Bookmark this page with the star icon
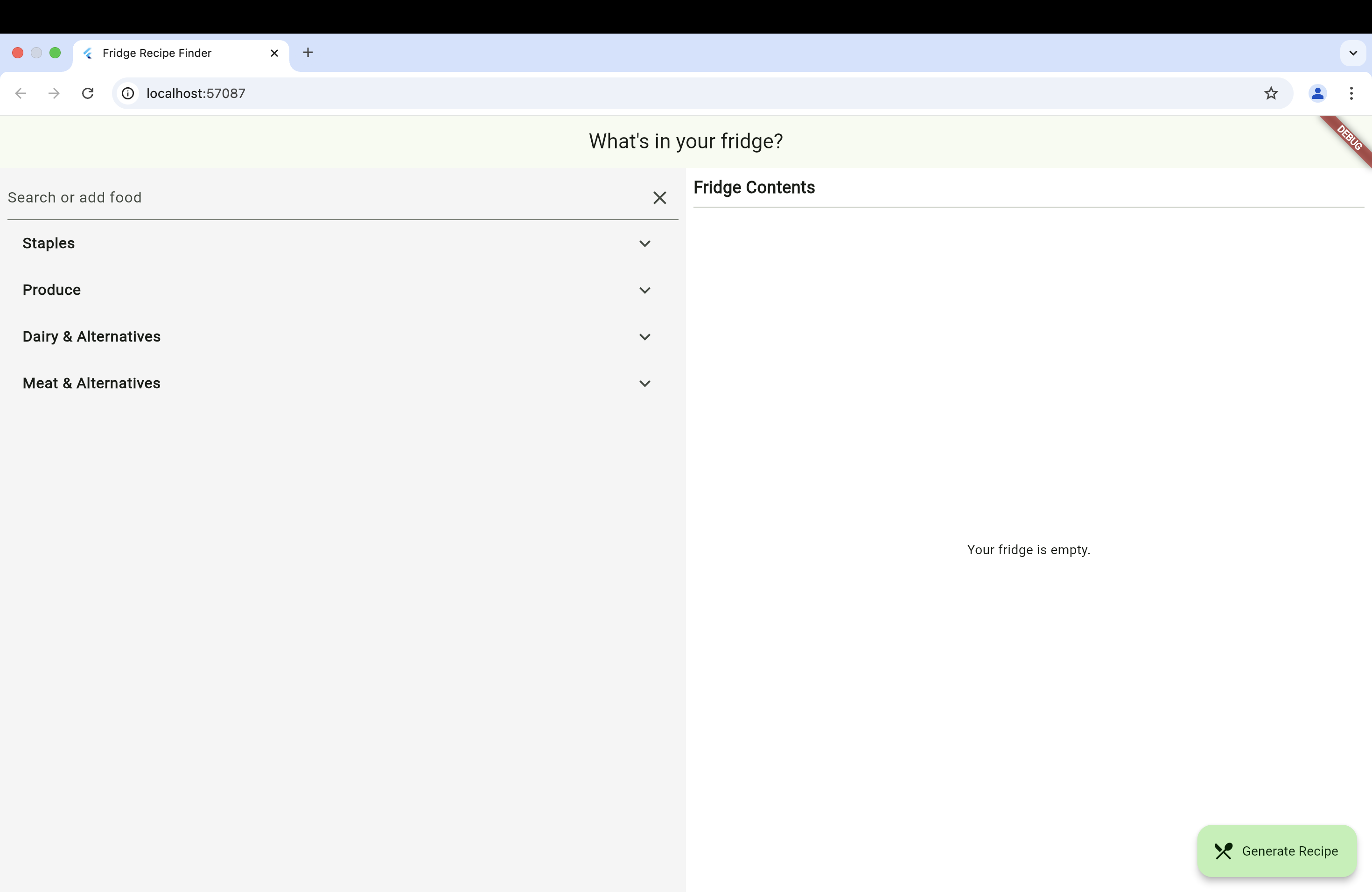1372x892 pixels. pyautogui.click(x=1271, y=93)
